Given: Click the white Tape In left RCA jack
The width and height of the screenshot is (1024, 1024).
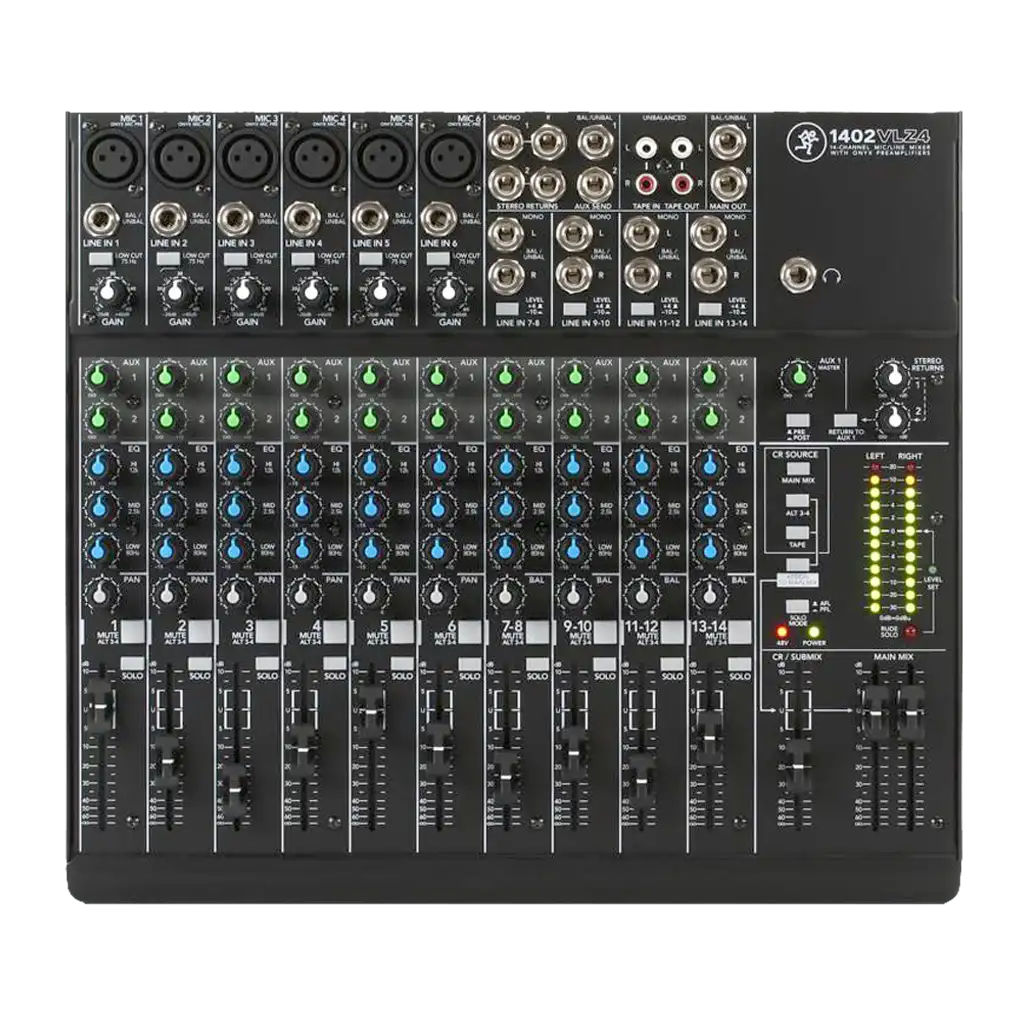Looking at the screenshot, I should click(x=645, y=149).
